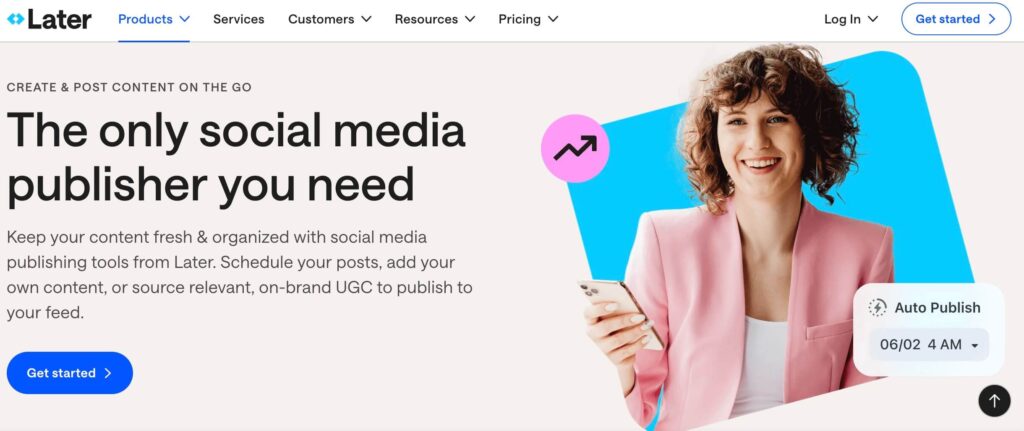Open the 06/02 4 AM date dropdown

[928, 345]
